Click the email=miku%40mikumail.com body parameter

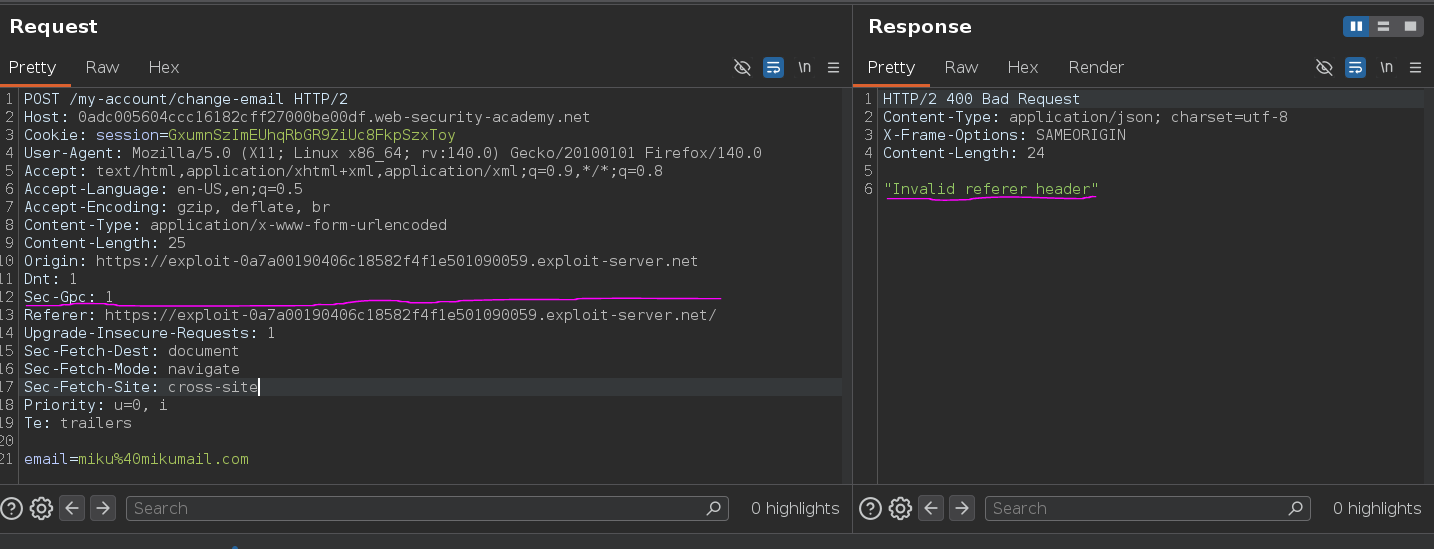tap(136, 459)
